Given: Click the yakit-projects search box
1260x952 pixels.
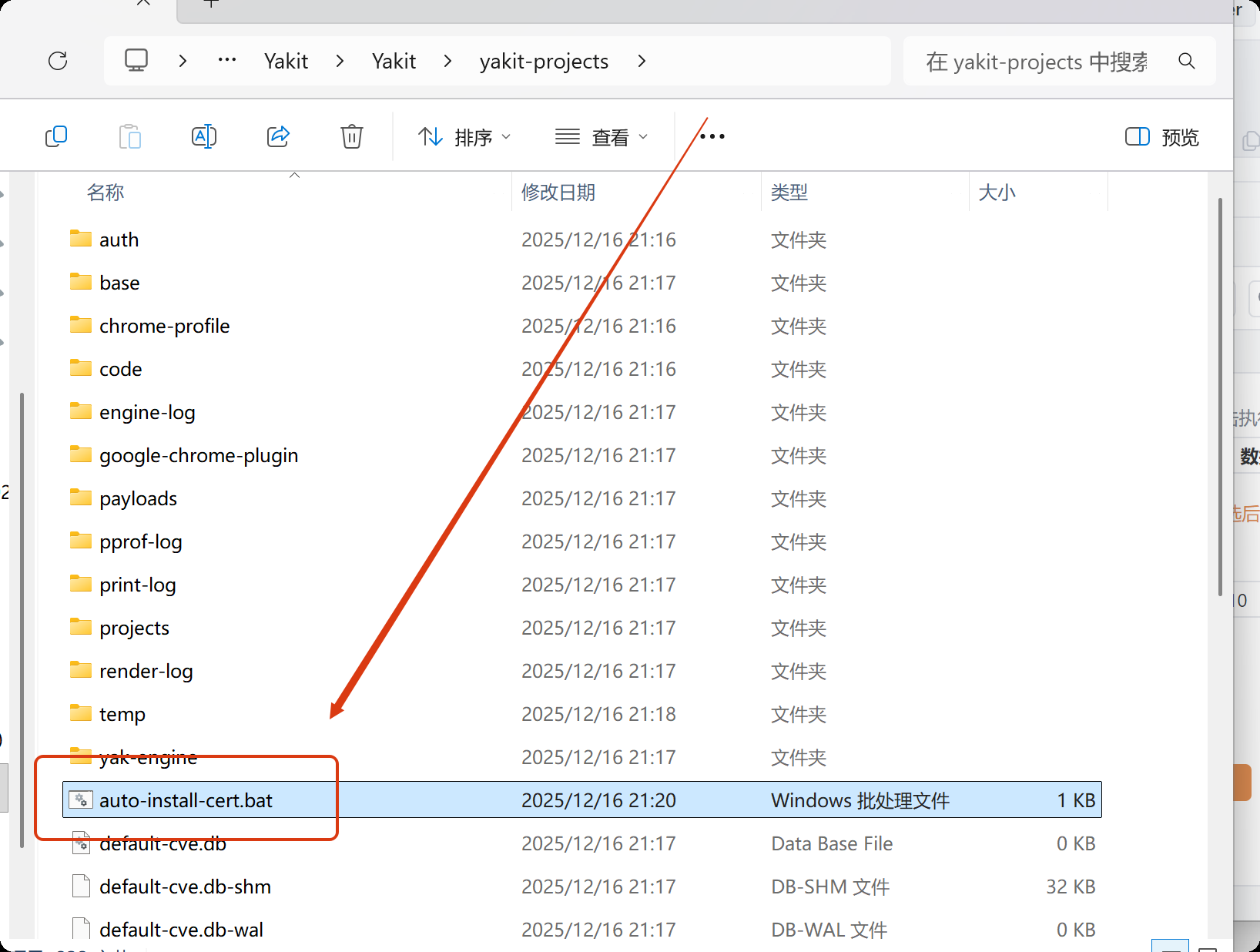Looking at the screenshot, I should click(x=1036, y=61).
